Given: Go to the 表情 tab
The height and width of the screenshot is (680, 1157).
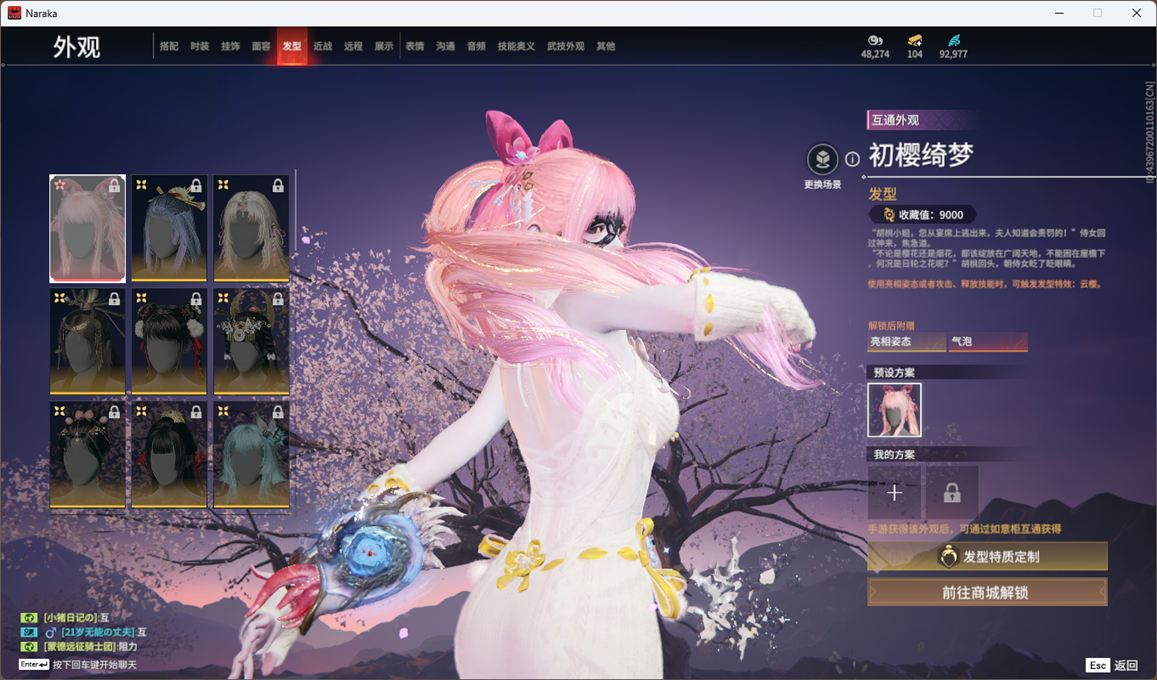Looking at the screenshot, I should pos(415,46).
